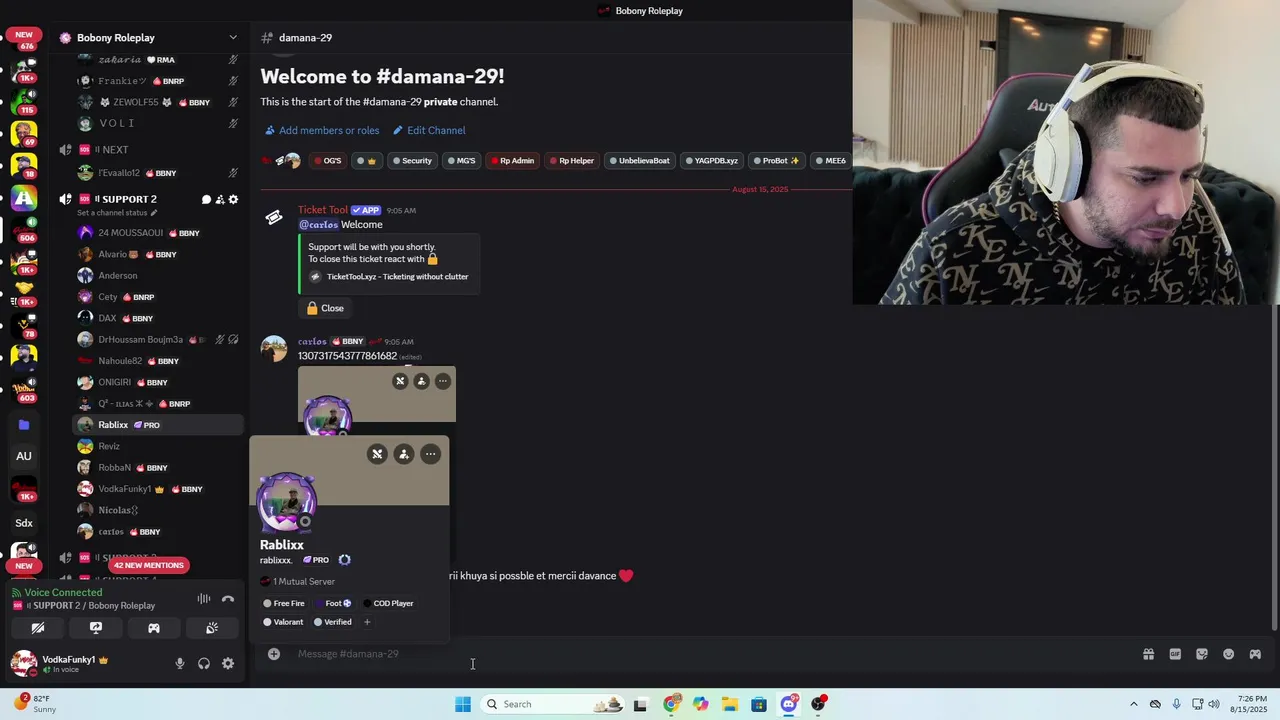Open User Settings gear

coord(228,663)
